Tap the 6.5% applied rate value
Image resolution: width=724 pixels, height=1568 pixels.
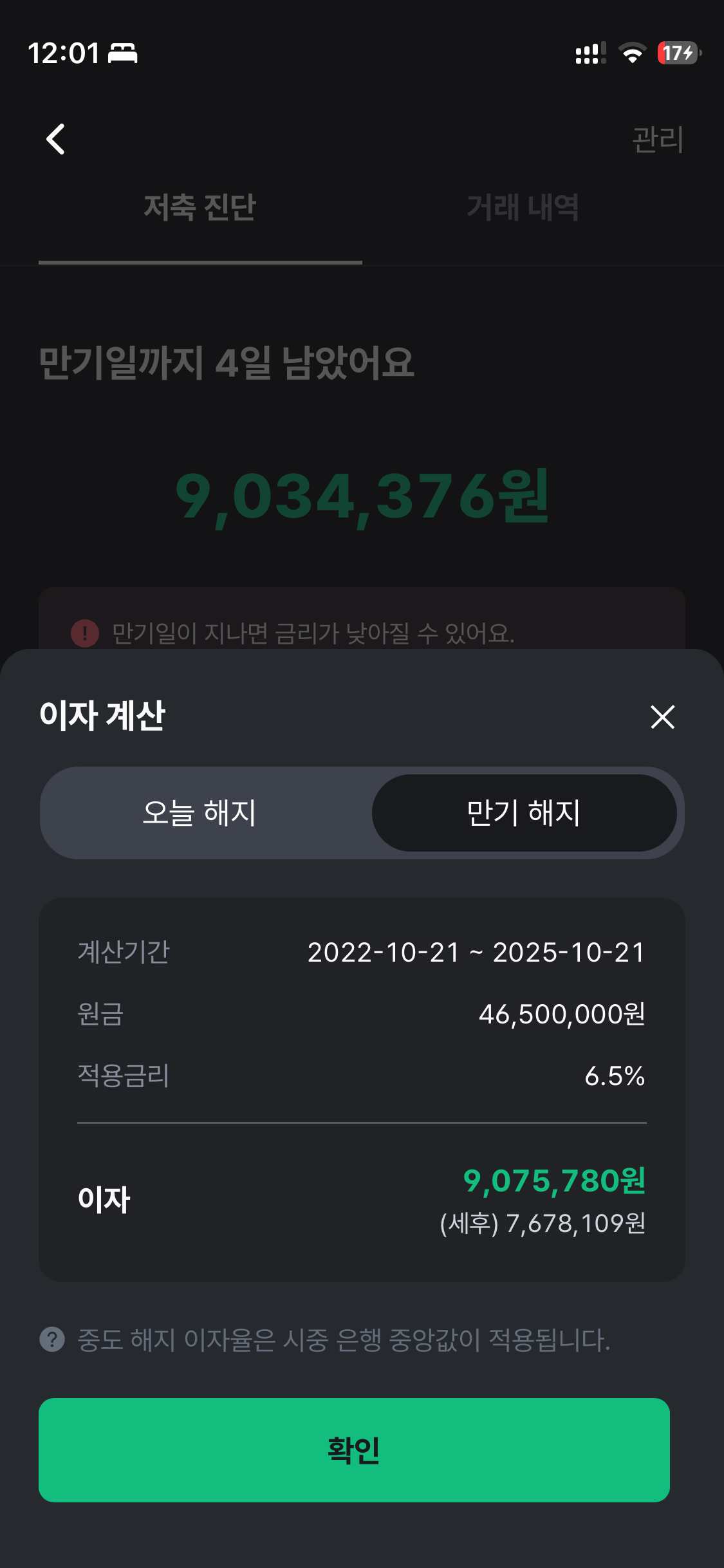(615, 1076)
